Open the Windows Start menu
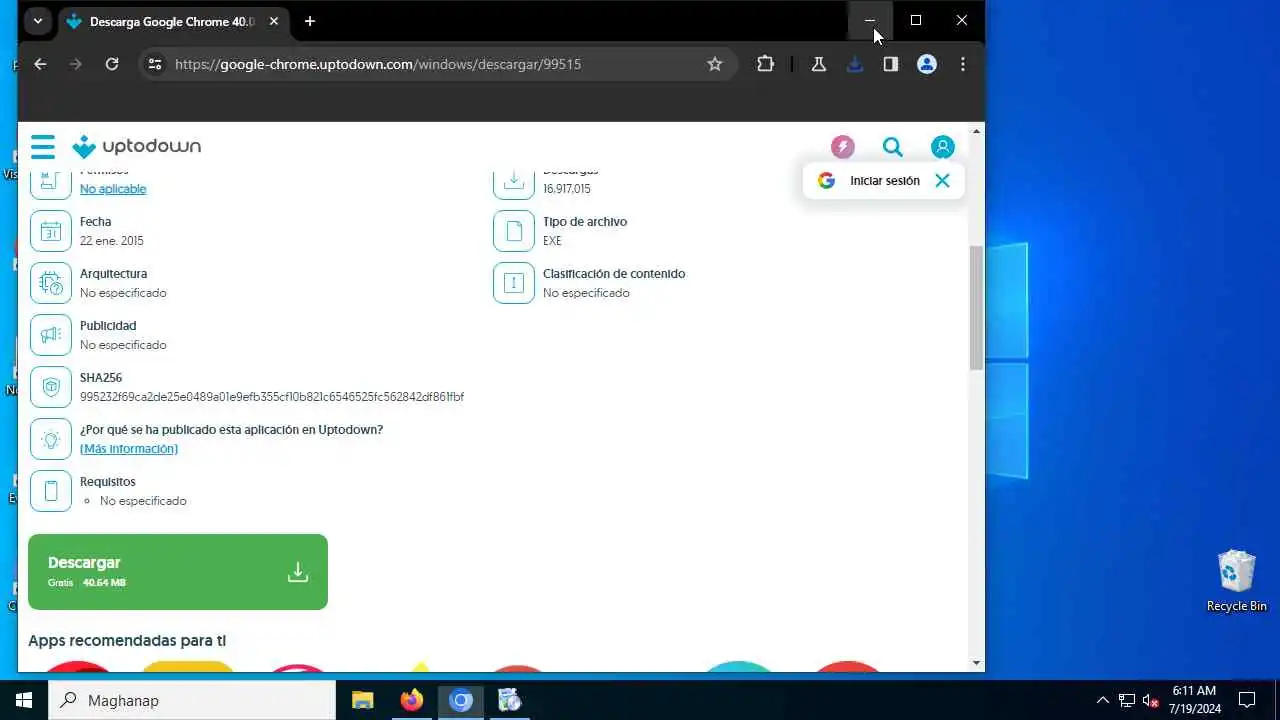This screenshot has width=1280, height=720. (24, 700)
